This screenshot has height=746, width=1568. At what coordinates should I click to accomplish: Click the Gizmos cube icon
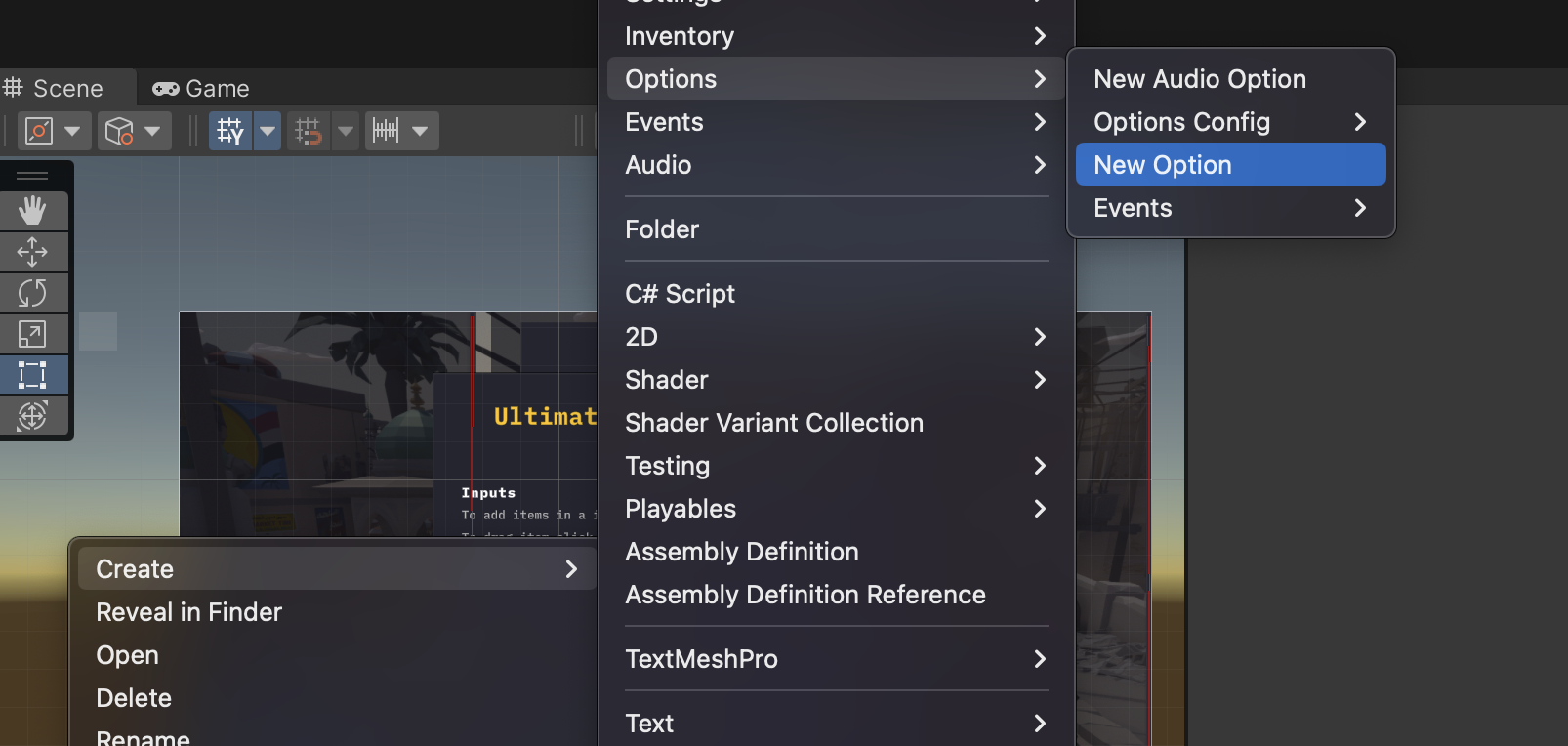coord(119,130)
